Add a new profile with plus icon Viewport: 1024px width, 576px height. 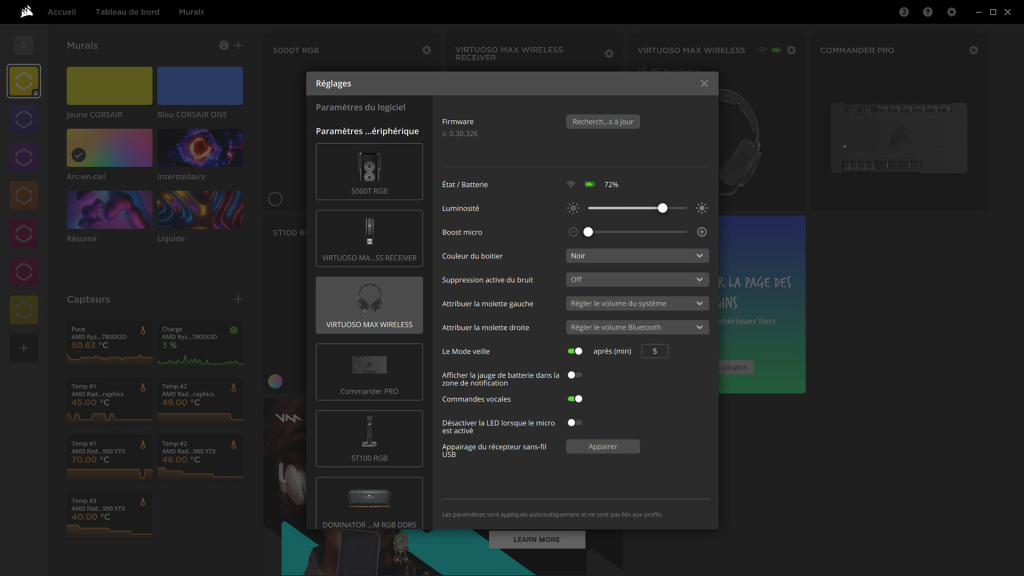(x=24, y=348)
